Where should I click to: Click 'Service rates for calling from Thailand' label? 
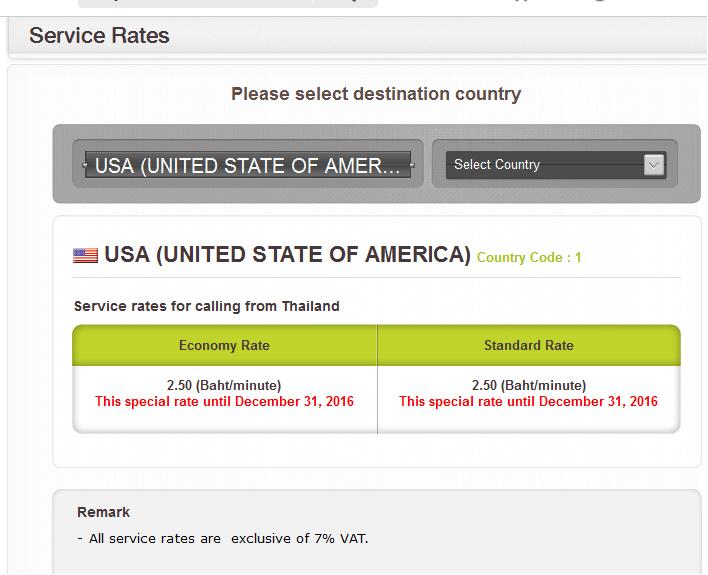[207, 306]
